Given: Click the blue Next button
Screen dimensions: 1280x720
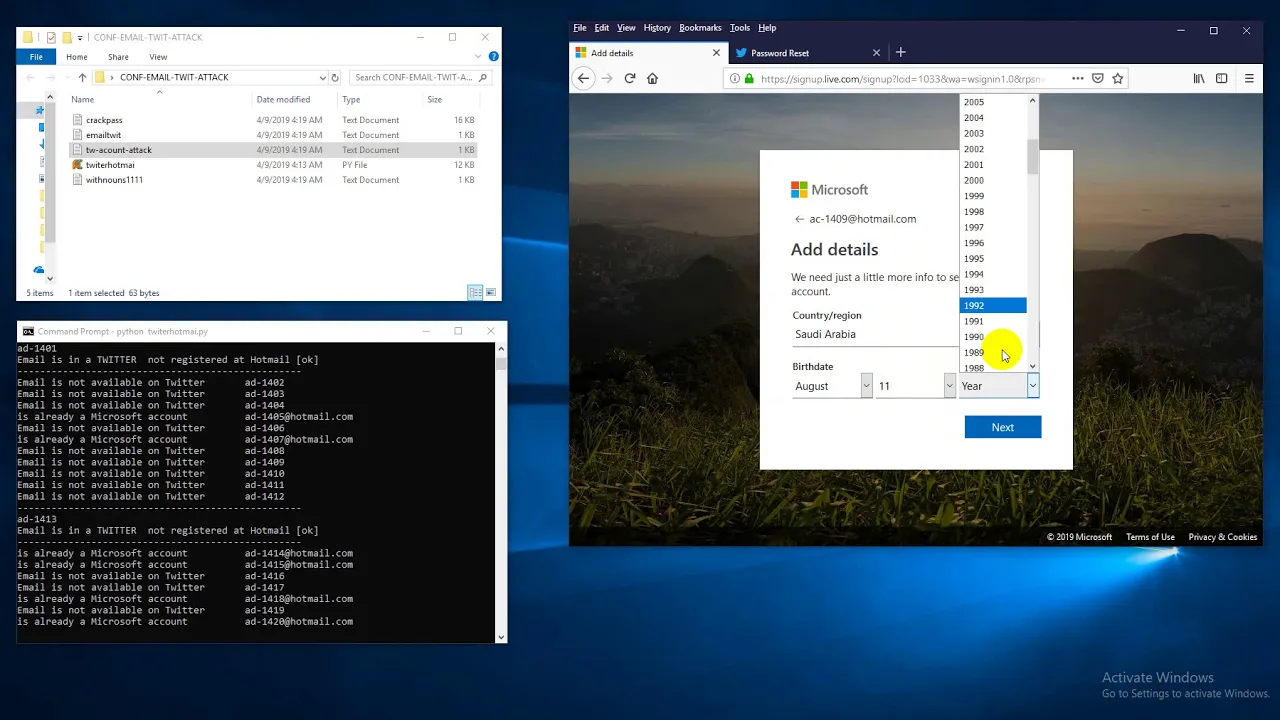Looking at the screenshot, I should (x=1003, y=427).
